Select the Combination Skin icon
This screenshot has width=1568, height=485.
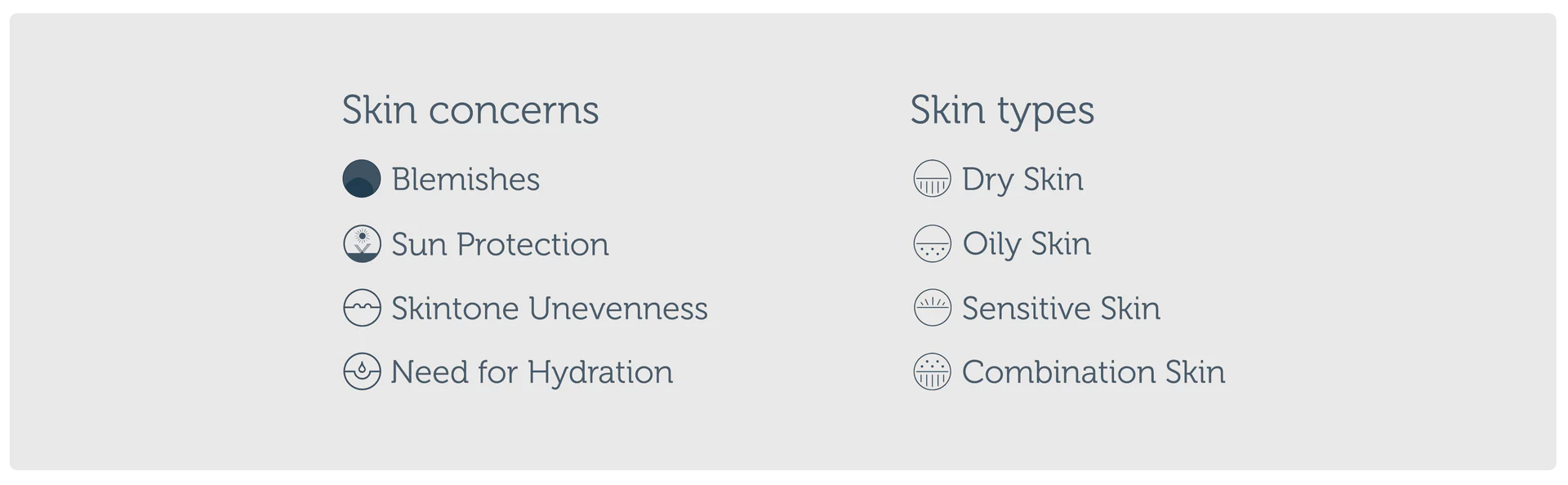(932, 372)
